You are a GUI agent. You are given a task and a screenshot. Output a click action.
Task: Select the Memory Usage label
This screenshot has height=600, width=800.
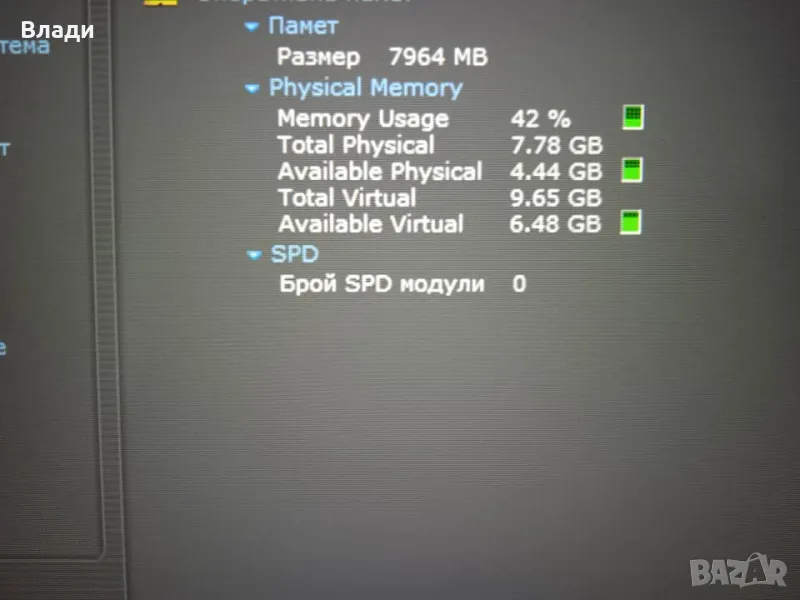(x=363, y=119)
